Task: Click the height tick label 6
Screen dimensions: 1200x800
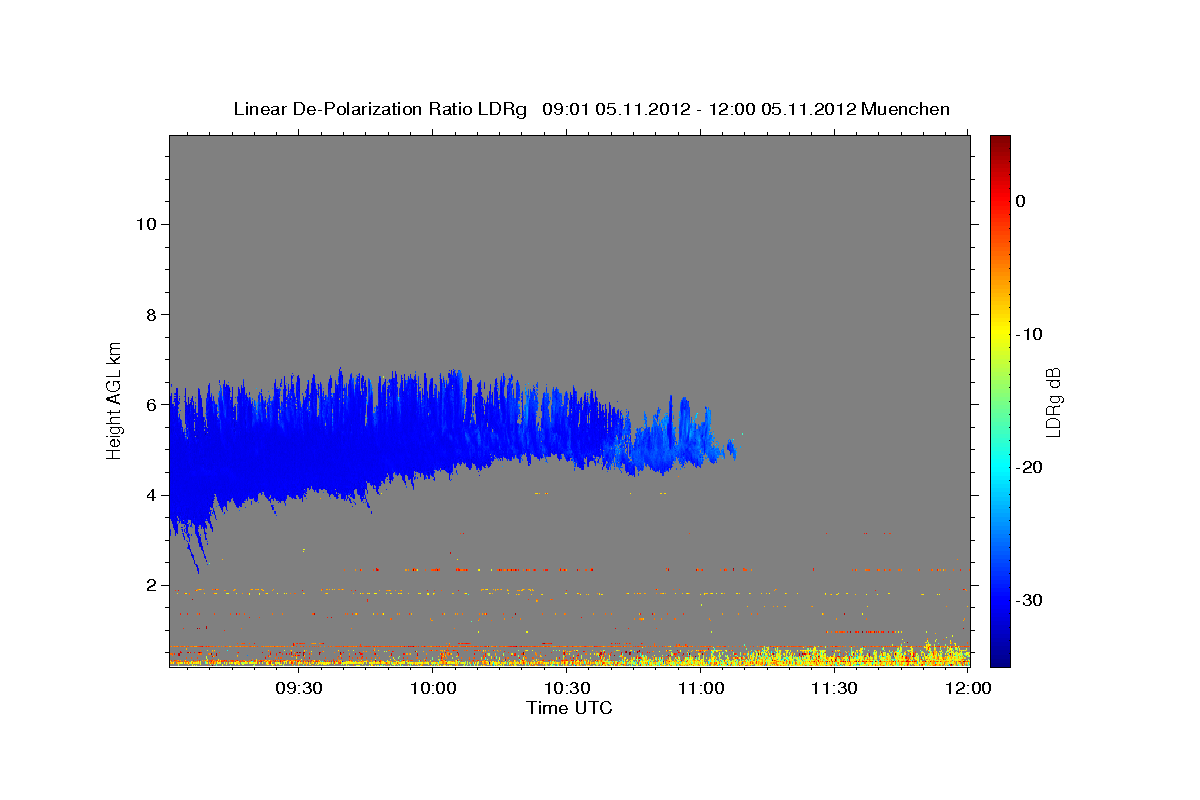Action: [x=149, y=405]
